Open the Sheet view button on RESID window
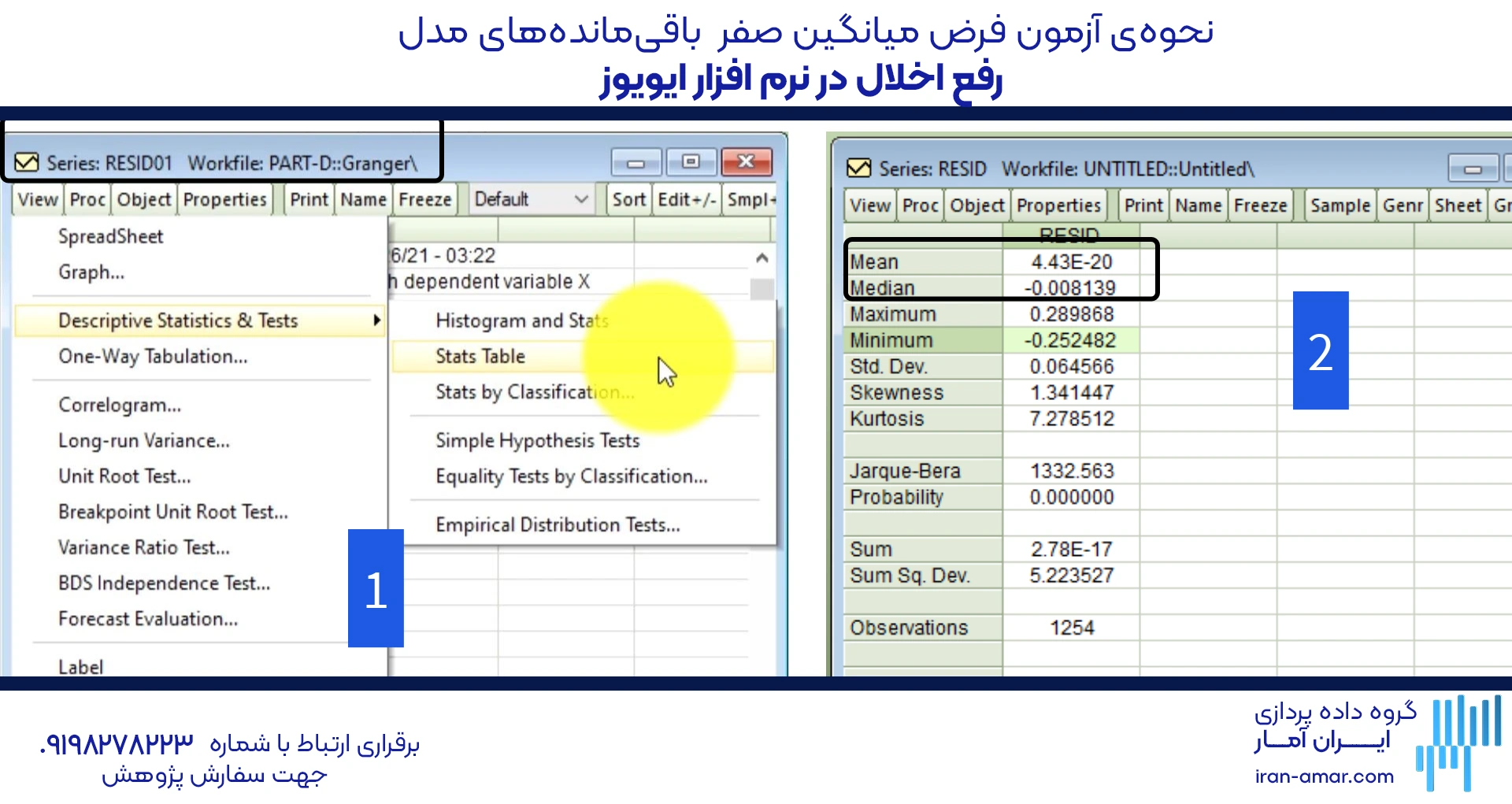 tap(1458, 205)
